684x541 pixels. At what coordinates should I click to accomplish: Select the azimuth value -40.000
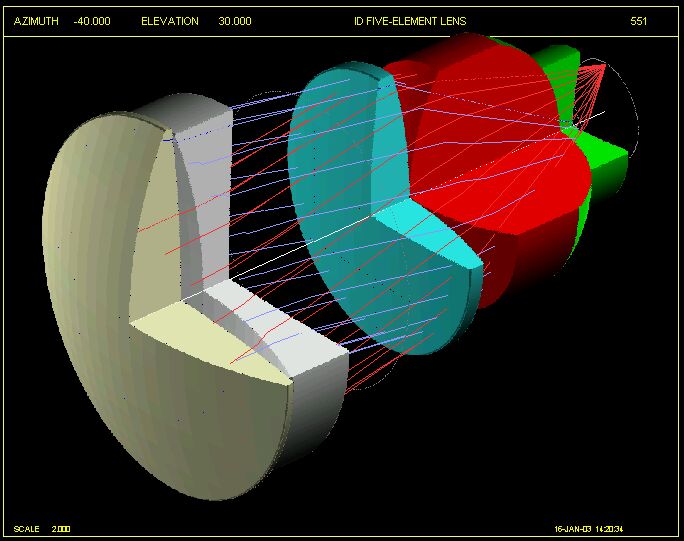(92, 21)
